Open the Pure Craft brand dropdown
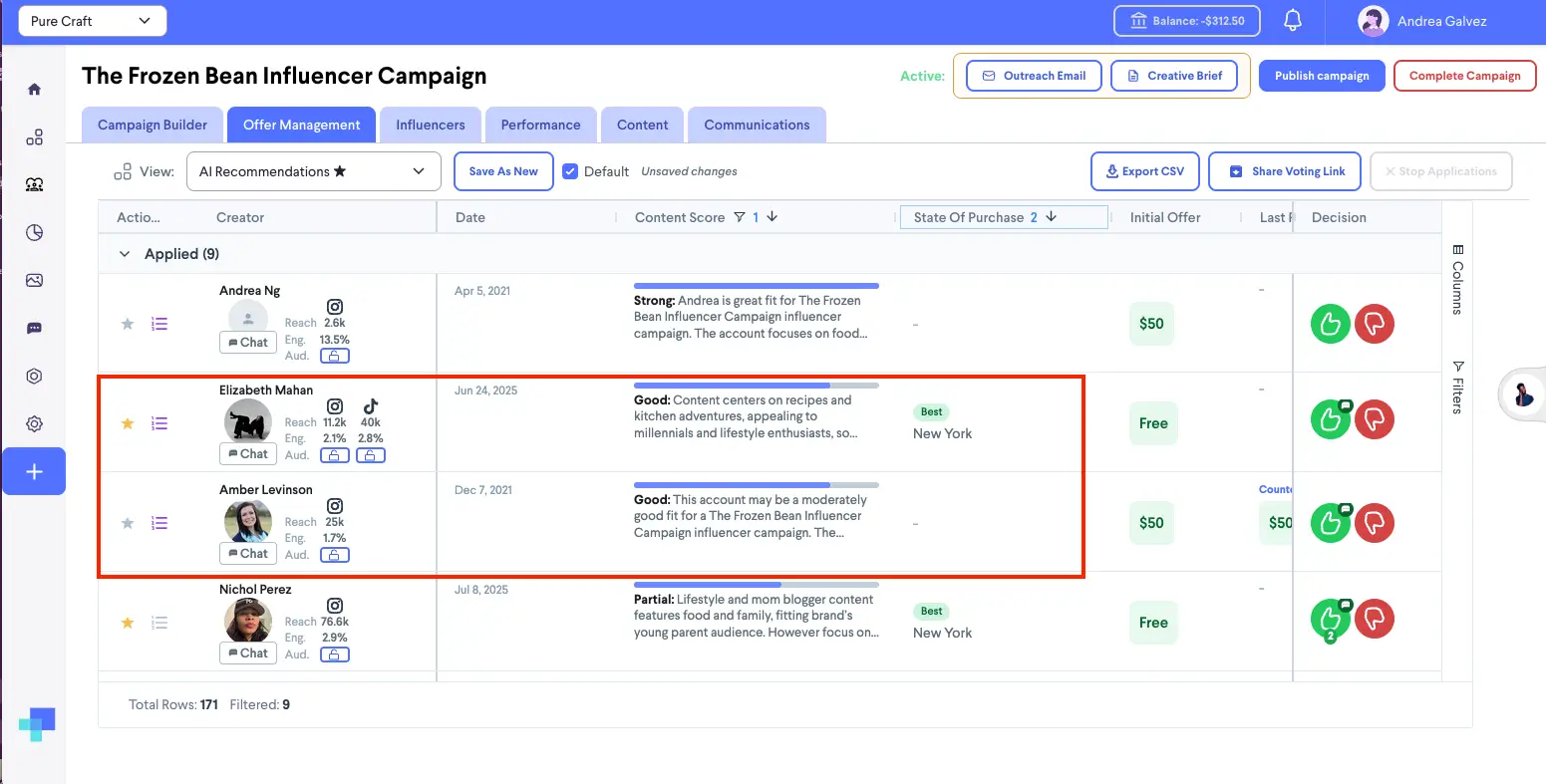 pyautogui.click(x=92, y=21)
